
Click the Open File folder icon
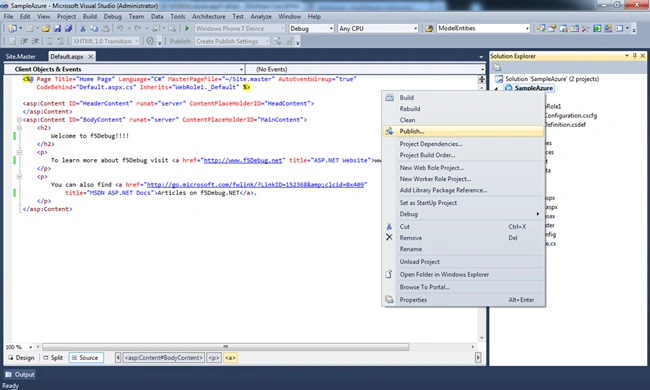(x=46, y=28)
